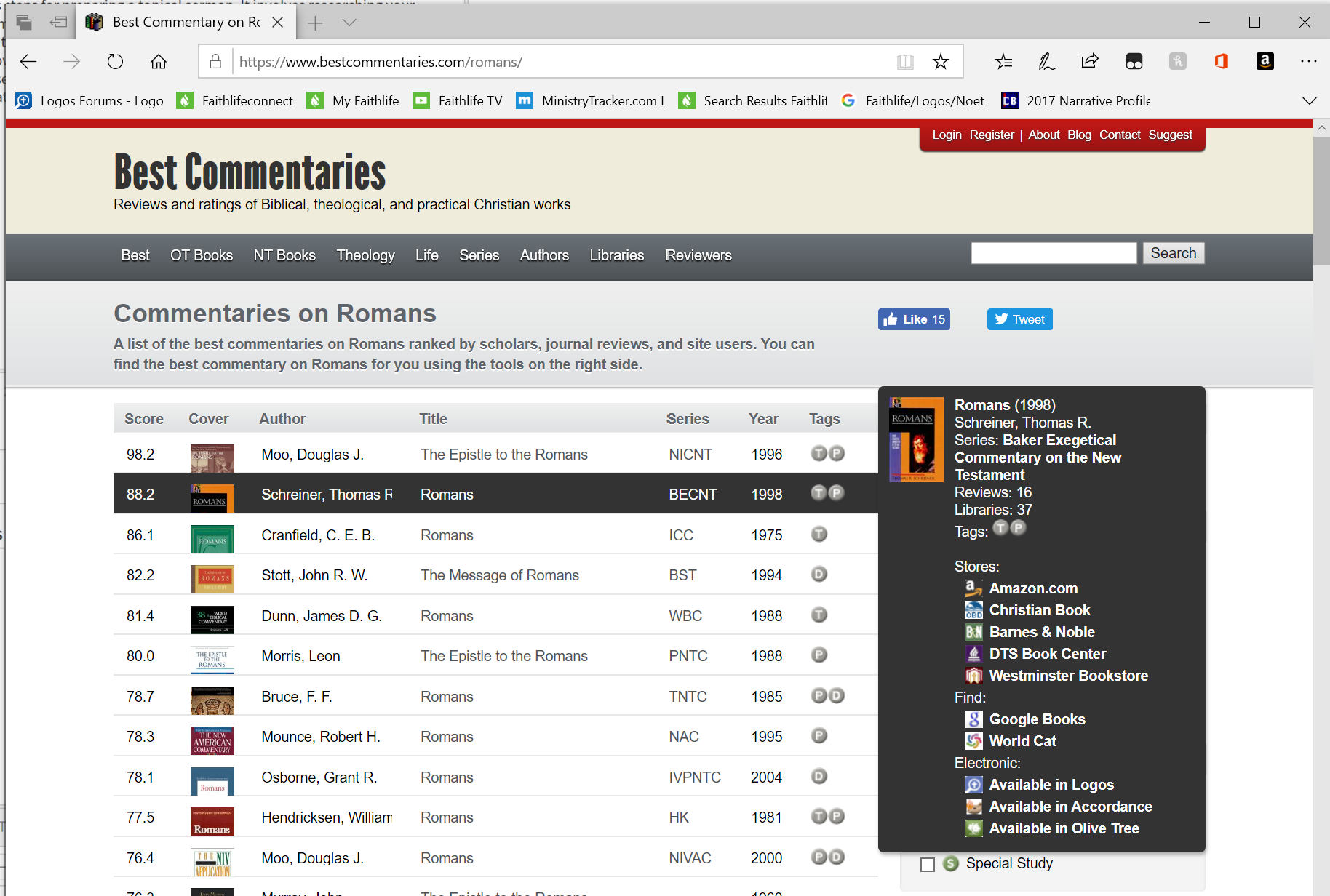Open Faithlife TV bookmark

pyautogui.click(x=458, y=101)
